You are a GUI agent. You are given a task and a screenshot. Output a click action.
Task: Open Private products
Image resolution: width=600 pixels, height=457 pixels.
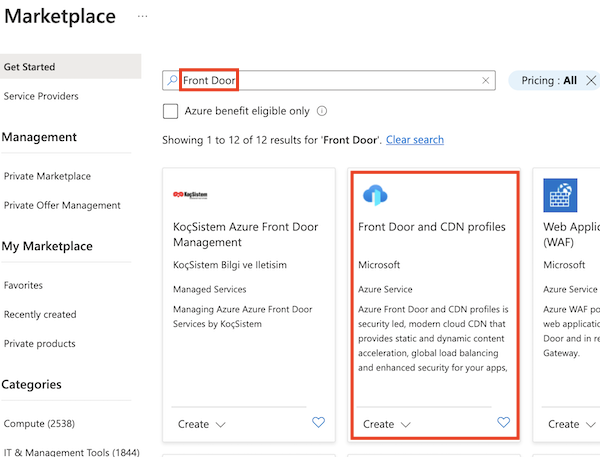click(39, 344)
